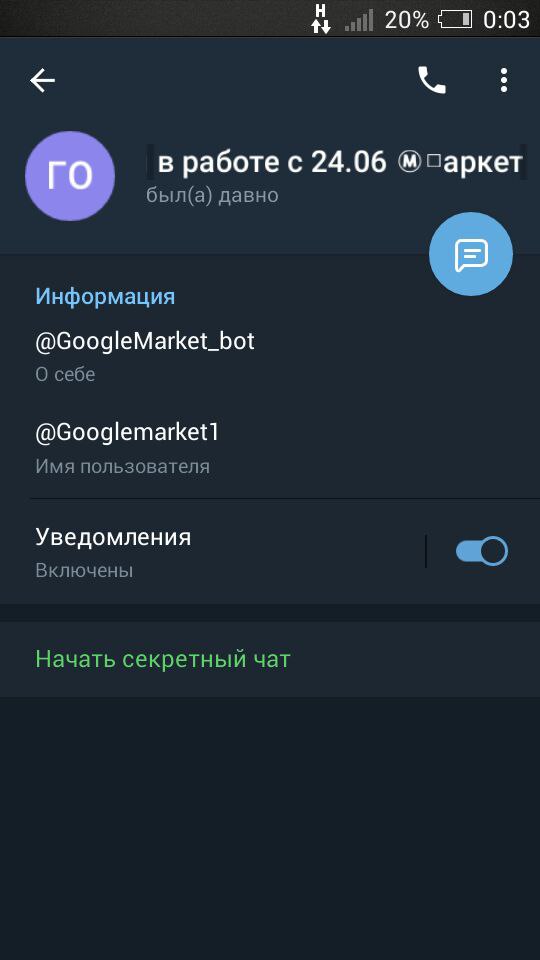Tap the Информация section header
This screenshot has width=540, height=960.
coord(105,296)
